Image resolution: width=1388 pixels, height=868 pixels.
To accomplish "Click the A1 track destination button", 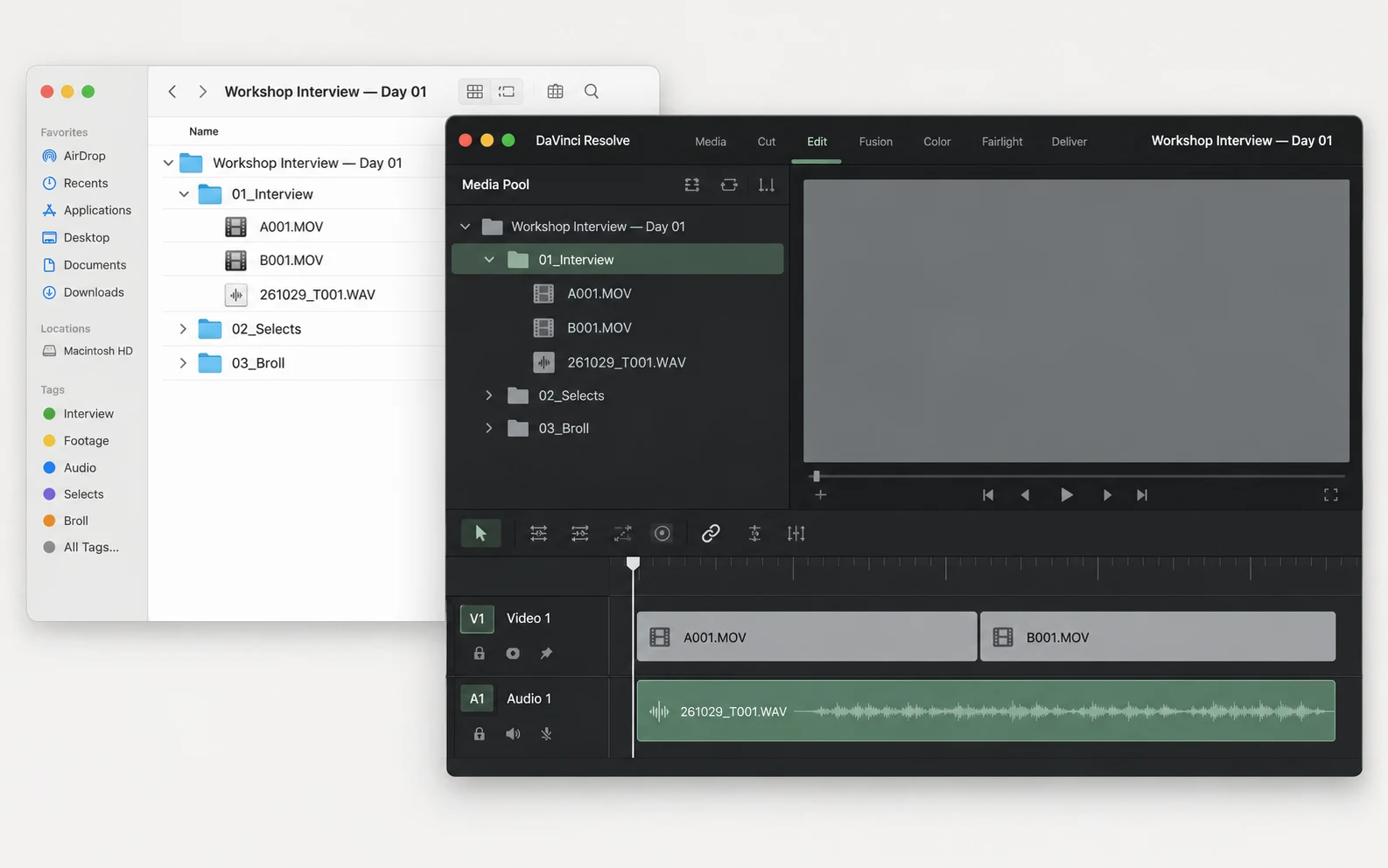I will click(x=477, y=698).
